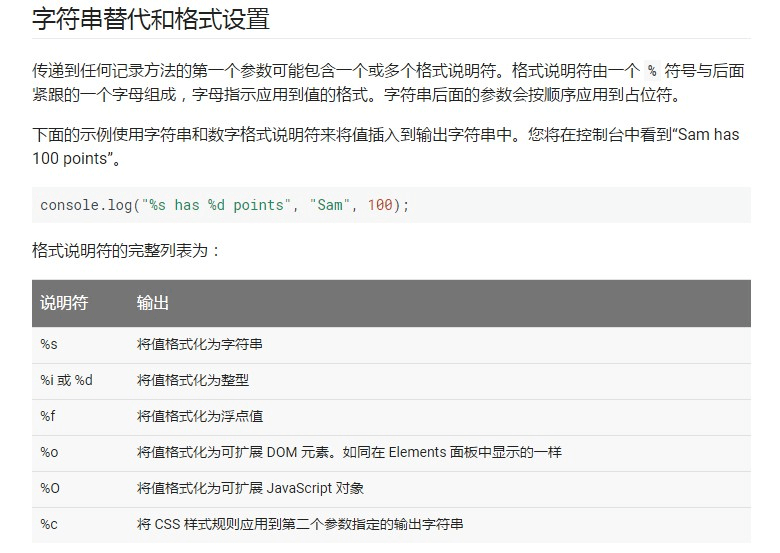Click the paragraph starting with 下面的示例使用
The image size is (780, 553).
386,146
